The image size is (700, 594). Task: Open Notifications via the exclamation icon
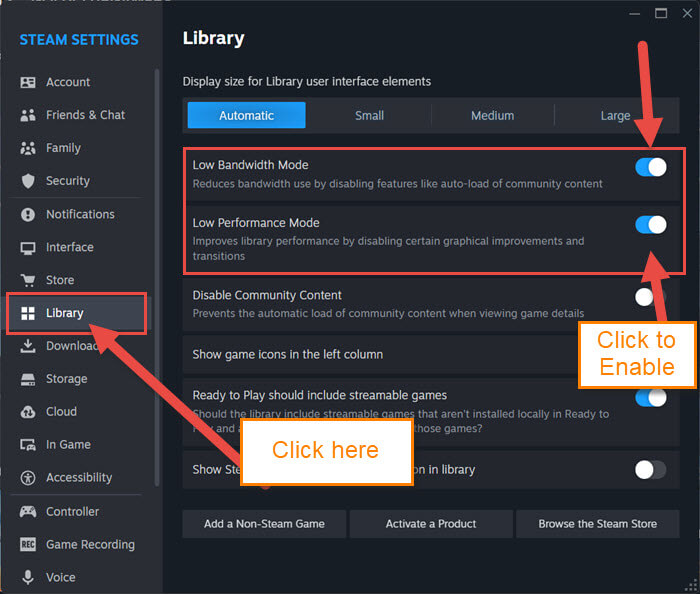[28, 215]
